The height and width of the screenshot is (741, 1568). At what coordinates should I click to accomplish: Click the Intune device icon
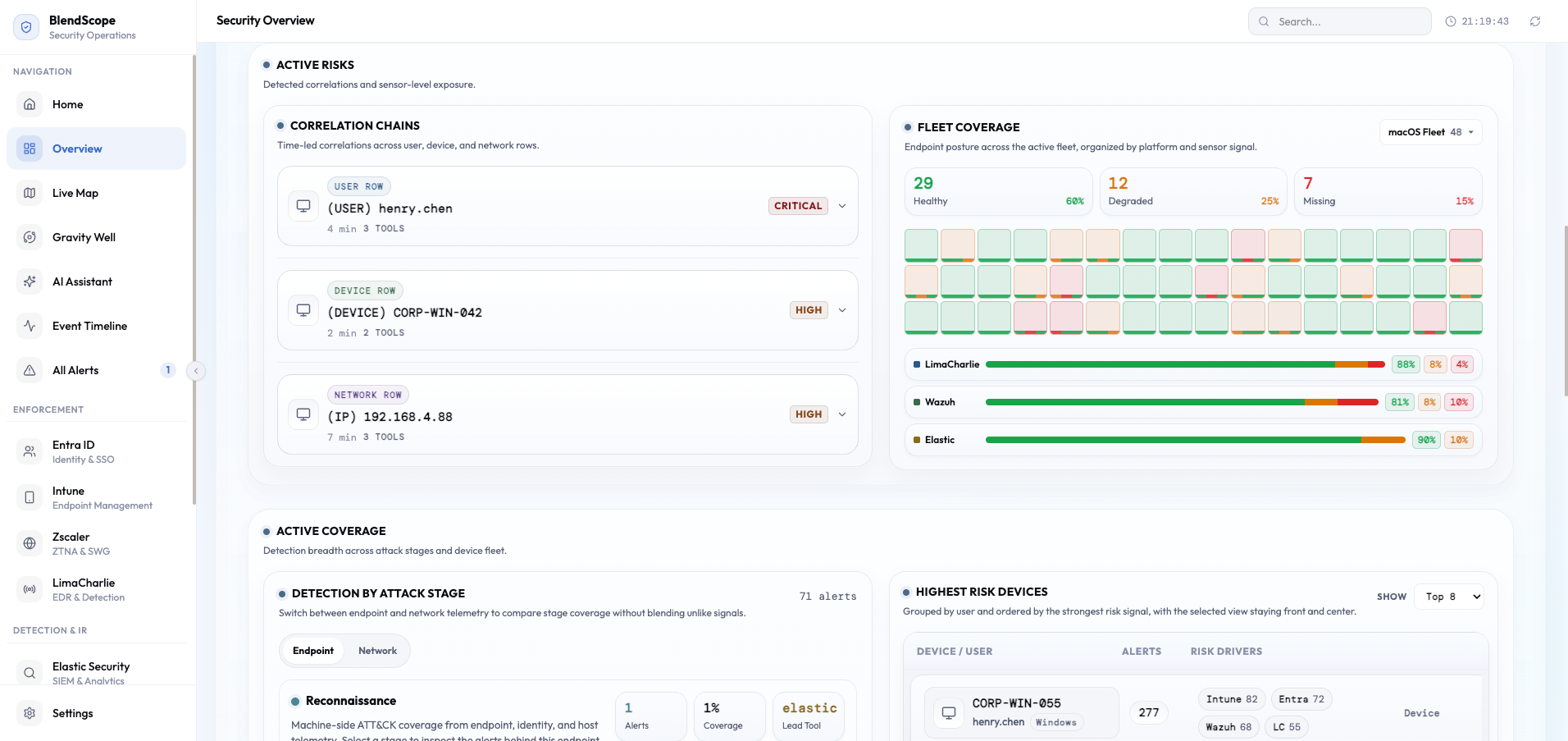(x=30, y=497)
